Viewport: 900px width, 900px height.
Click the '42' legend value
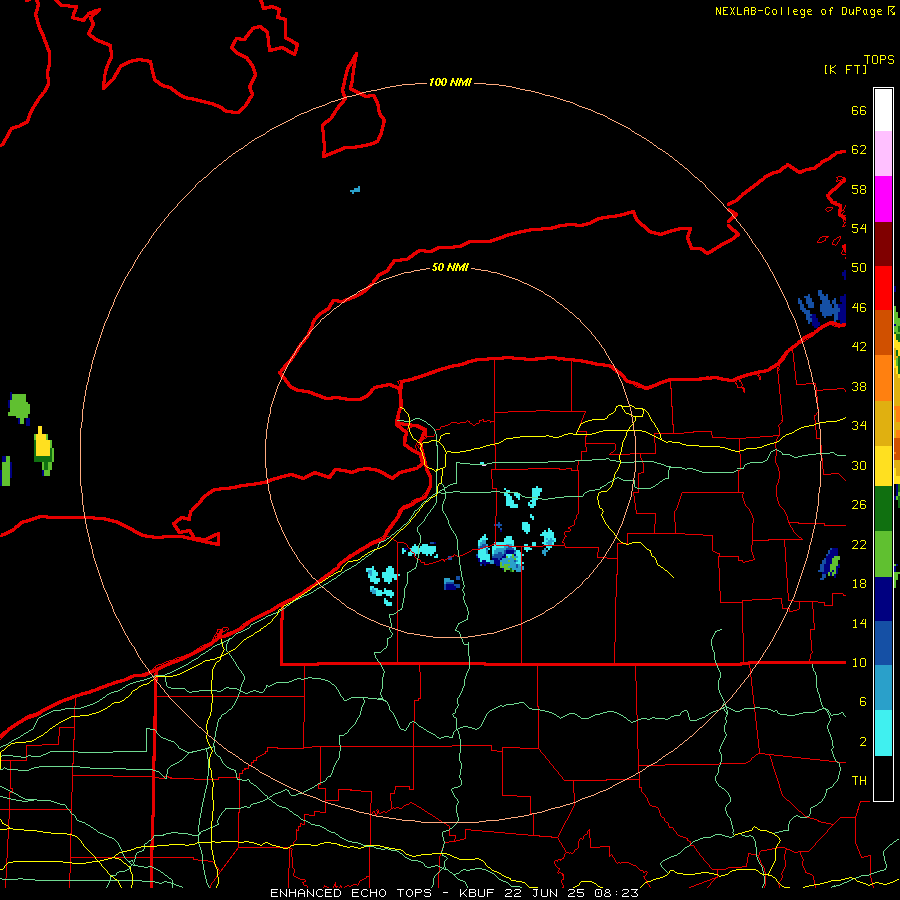(x=859, y=346)
